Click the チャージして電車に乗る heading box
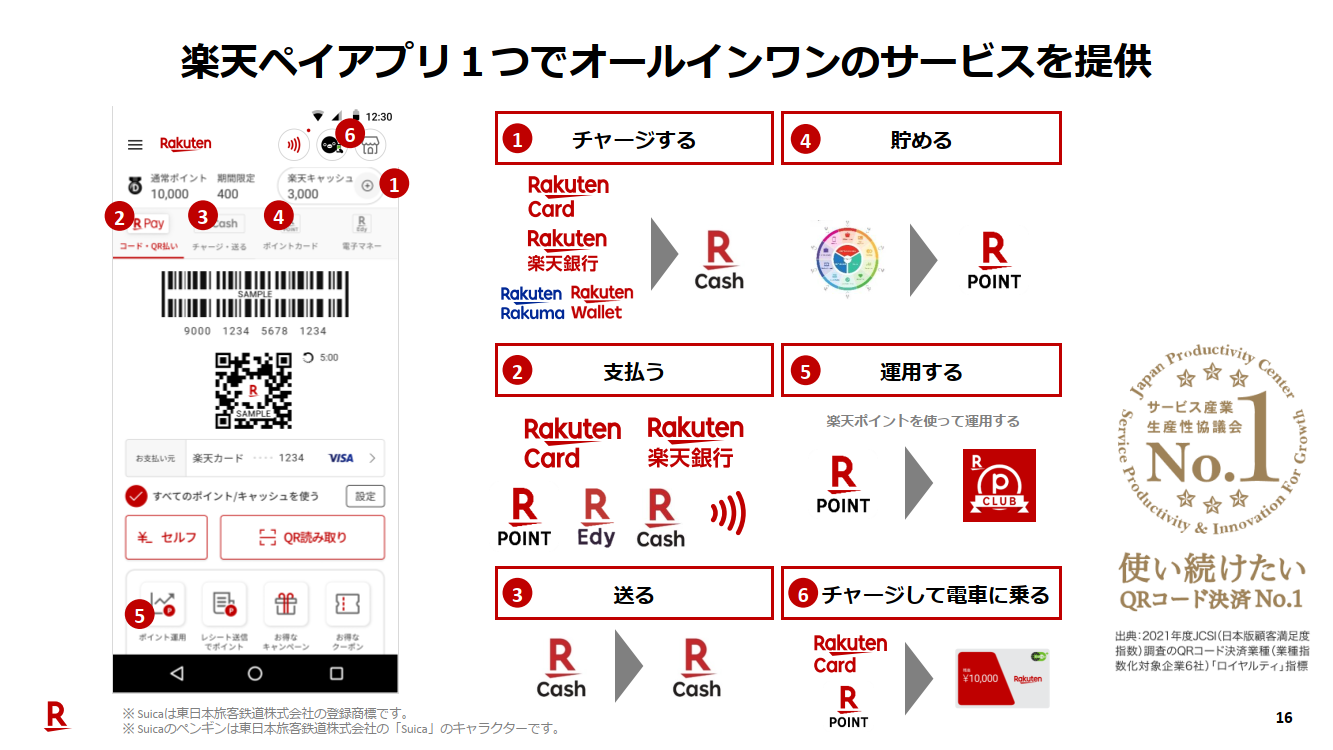The image size is (1333, 750). (x=921, y=593)
